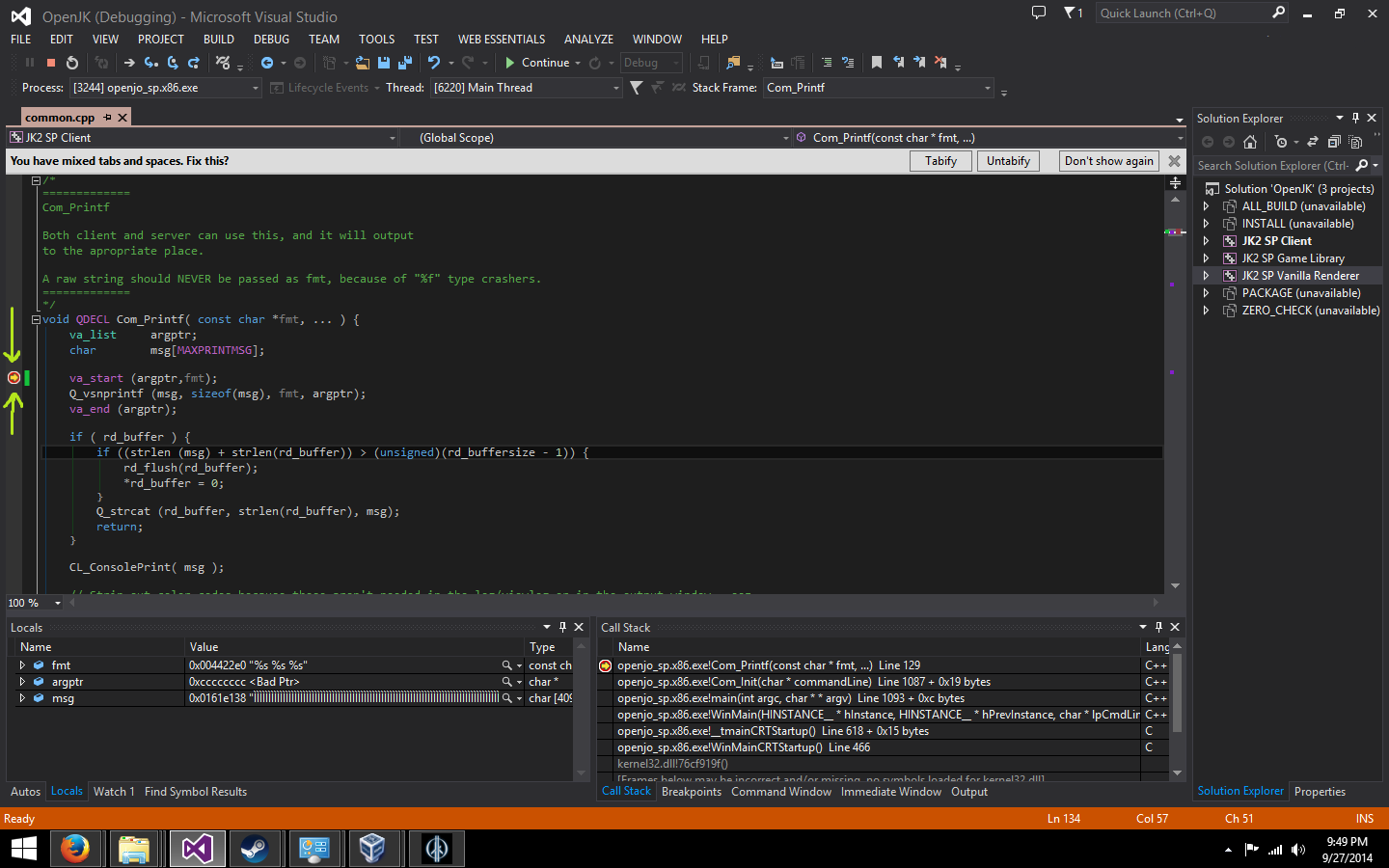The width and height of the screenshot is (1389, 868).
Task: Jump to the previous bookmark
Action: [x=898, y=63]
